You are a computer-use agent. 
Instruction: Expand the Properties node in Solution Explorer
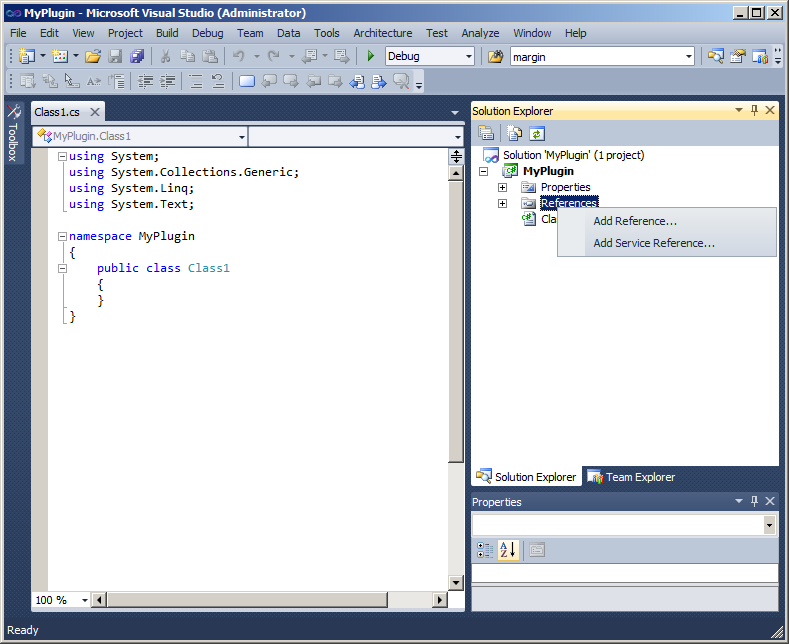point(502,187)
